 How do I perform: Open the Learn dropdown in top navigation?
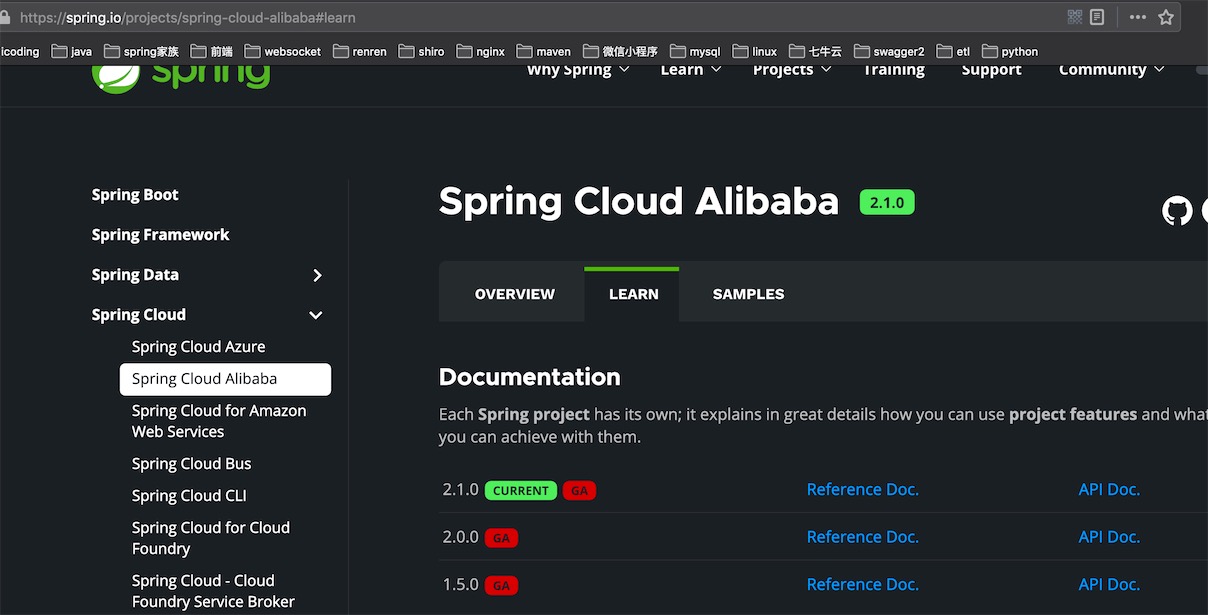coord(691,70)
